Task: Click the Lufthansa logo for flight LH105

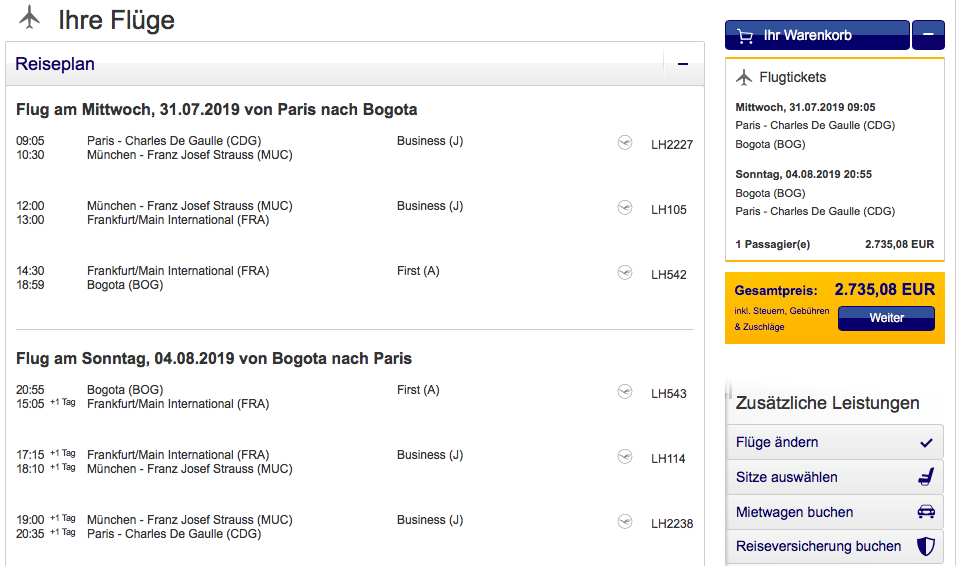Action: point(625,208)
